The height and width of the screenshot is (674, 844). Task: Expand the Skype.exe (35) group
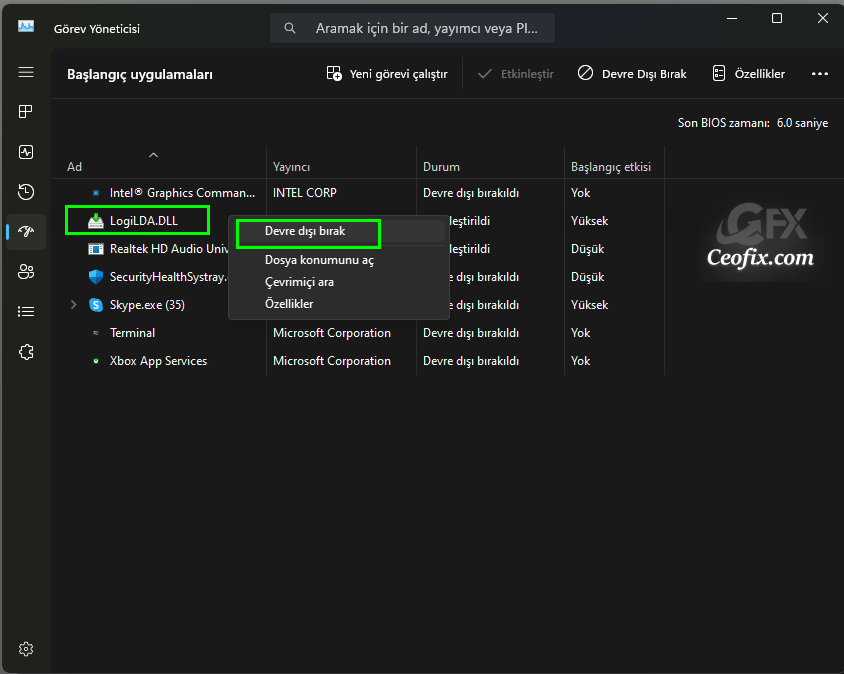[74, 305]
